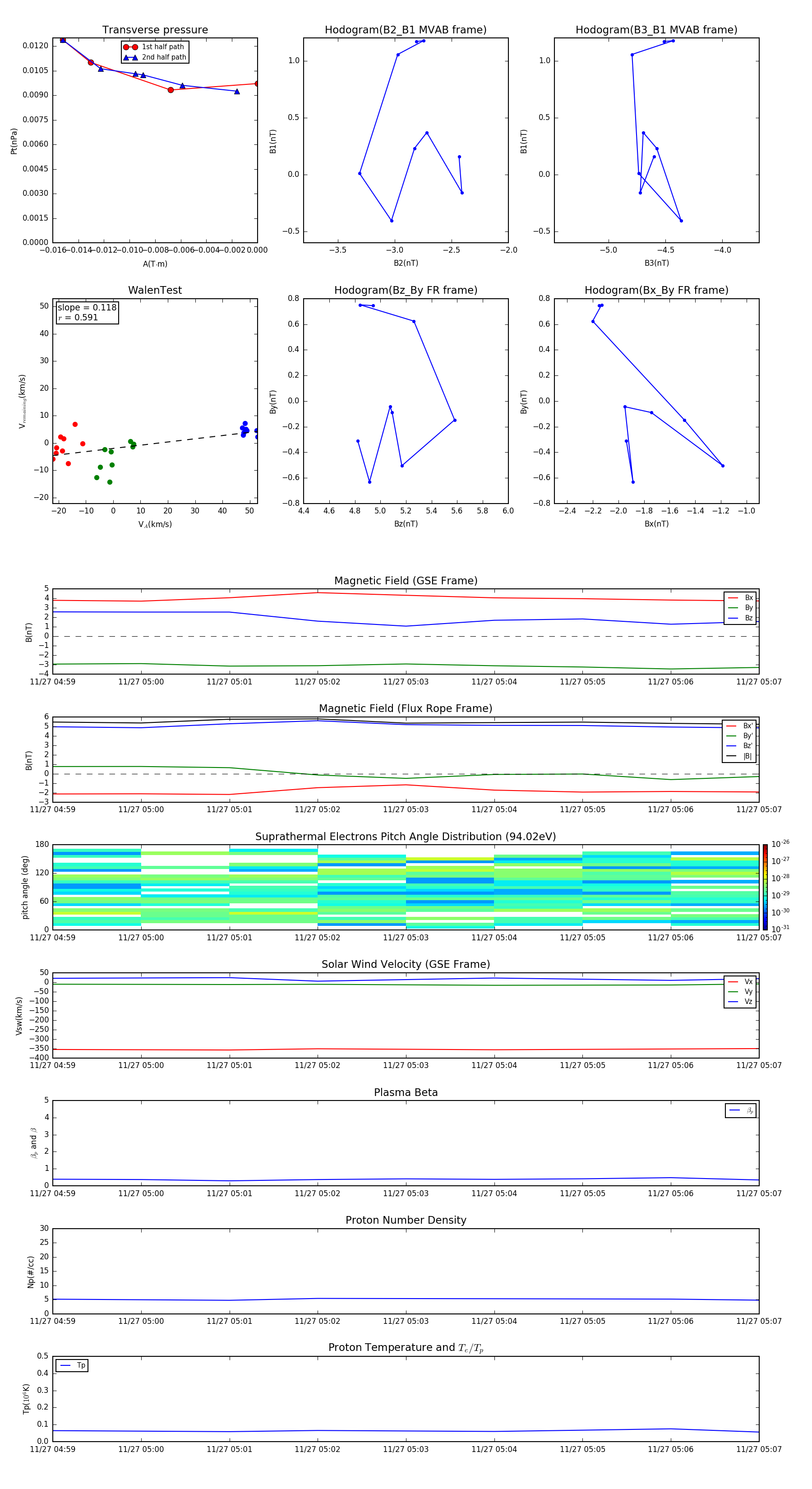Image resolution: width=812 pixels, height=1489 pixels.
Task: Click the 'Tp(10^6K)' y-axis label
Action: point(26,1399)
